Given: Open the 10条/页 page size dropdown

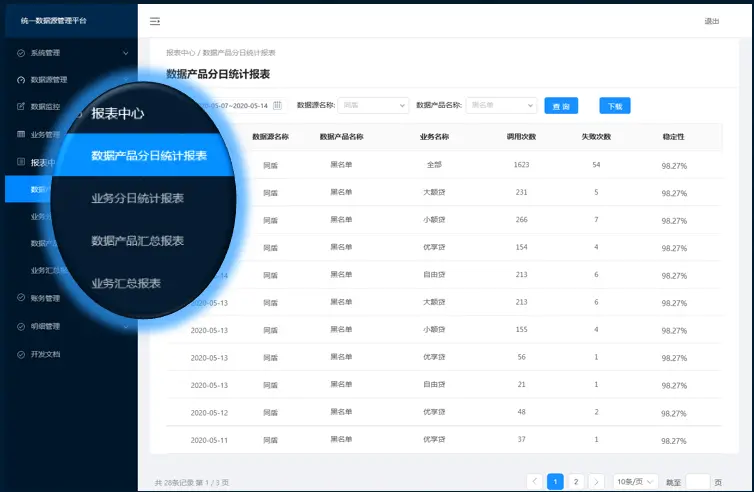Looking at the screenshot, I should click(635, 481).
